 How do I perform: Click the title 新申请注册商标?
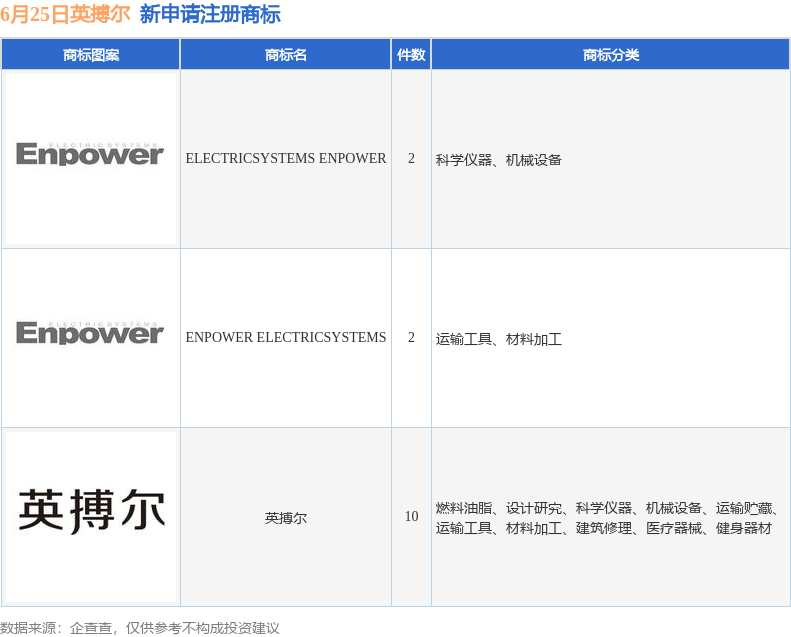210,14
